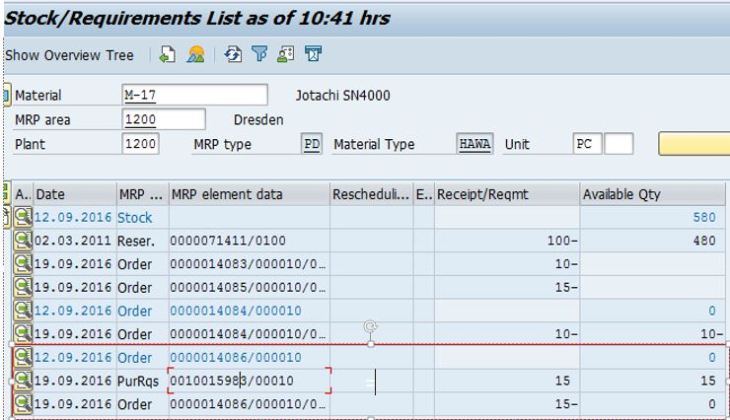Click the Plant field showing 1200

tap(141, 144)
